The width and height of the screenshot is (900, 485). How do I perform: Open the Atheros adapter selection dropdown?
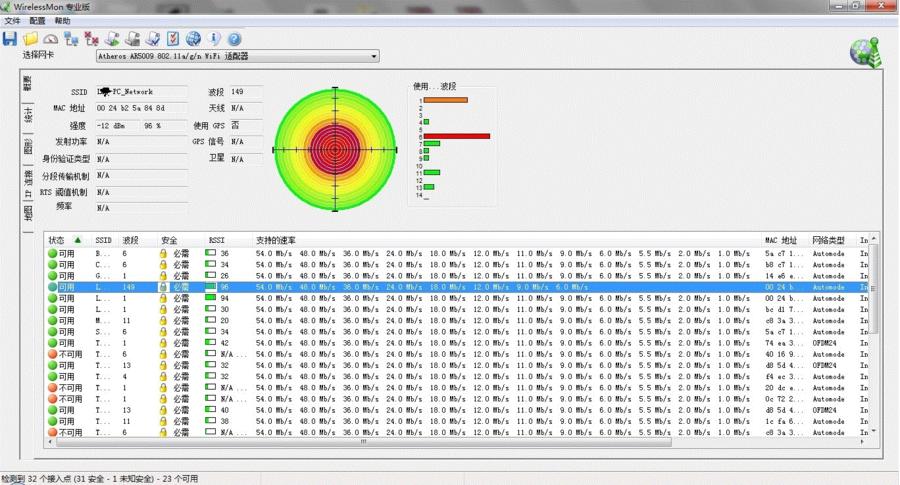point(237,56)
